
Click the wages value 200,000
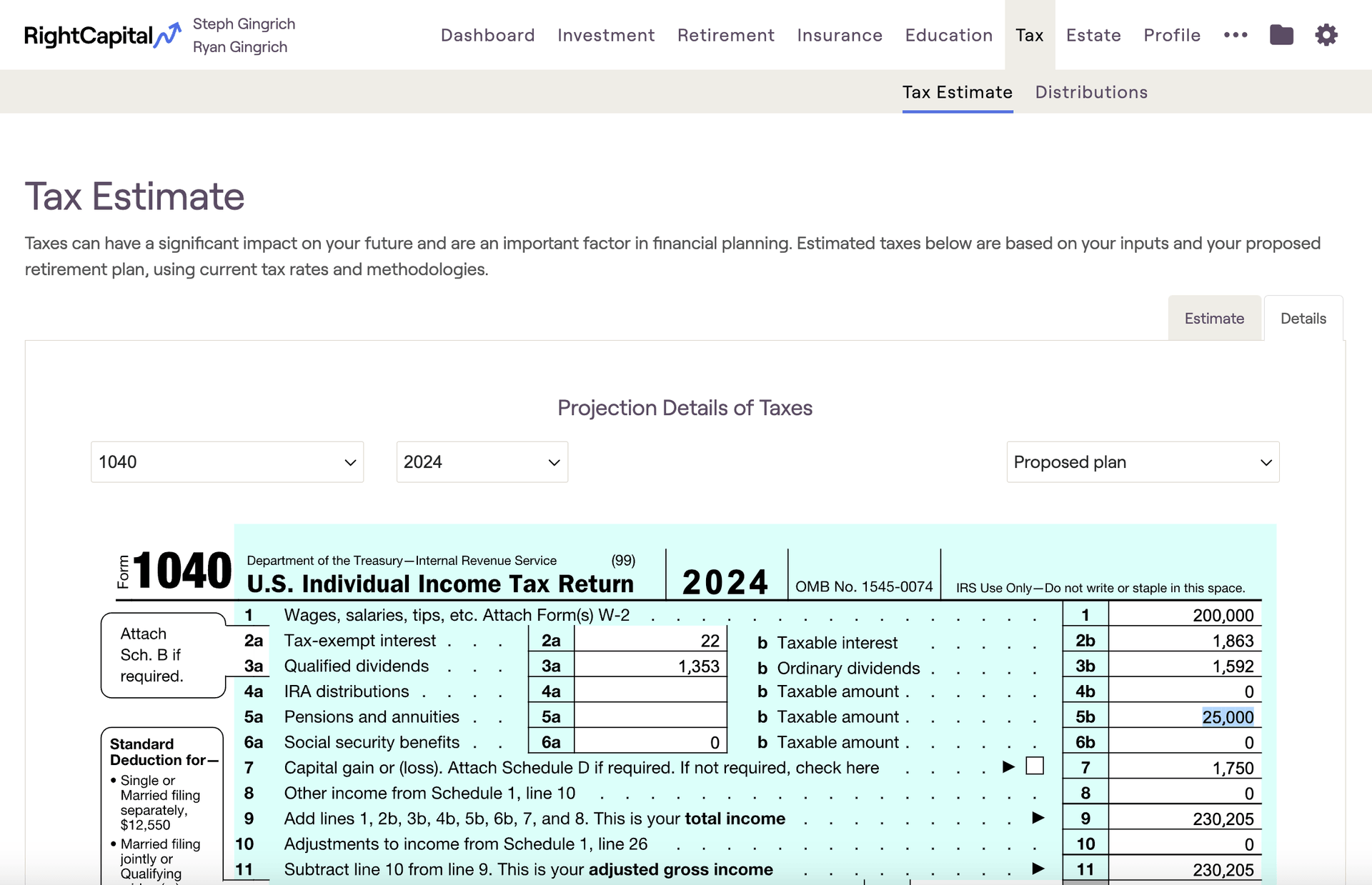(x=1223, y=615)
